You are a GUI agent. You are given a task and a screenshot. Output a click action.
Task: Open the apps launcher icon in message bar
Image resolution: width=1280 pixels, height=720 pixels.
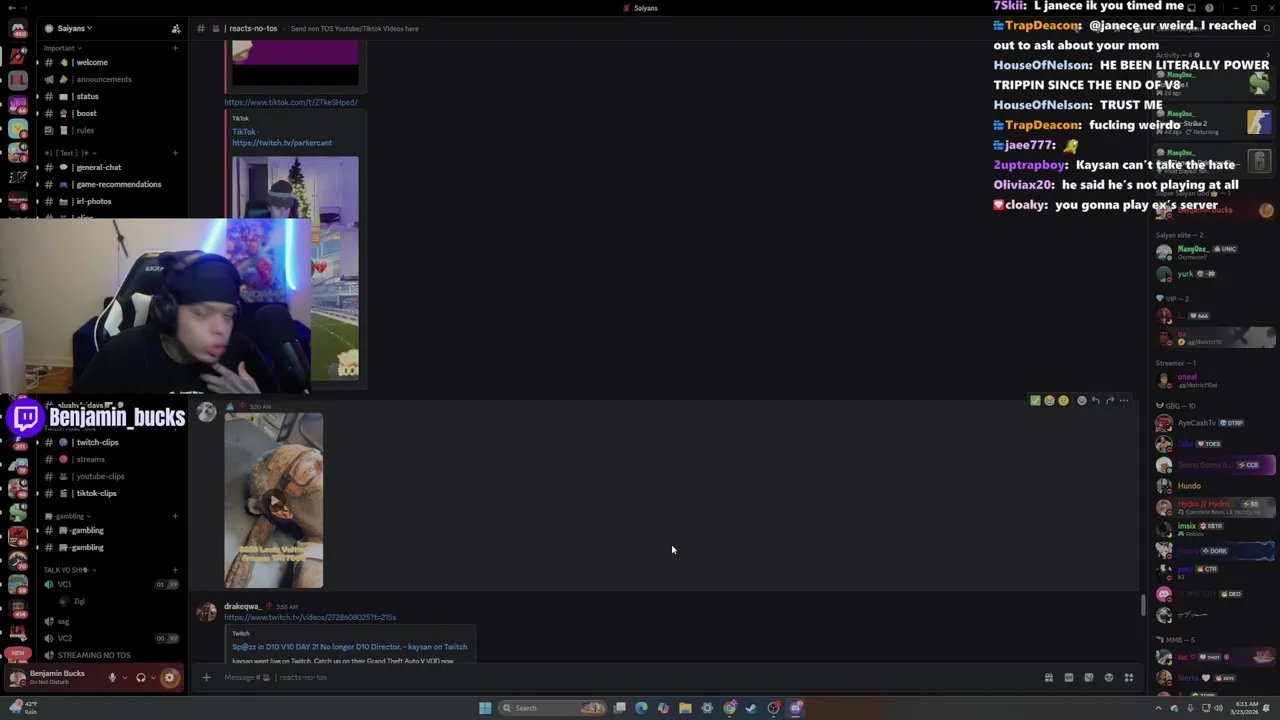click(1128, 677)
